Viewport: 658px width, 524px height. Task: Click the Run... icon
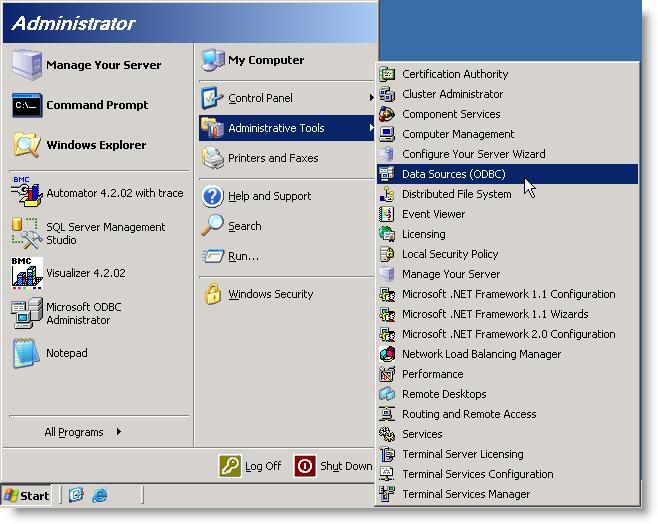click(213, 256)
